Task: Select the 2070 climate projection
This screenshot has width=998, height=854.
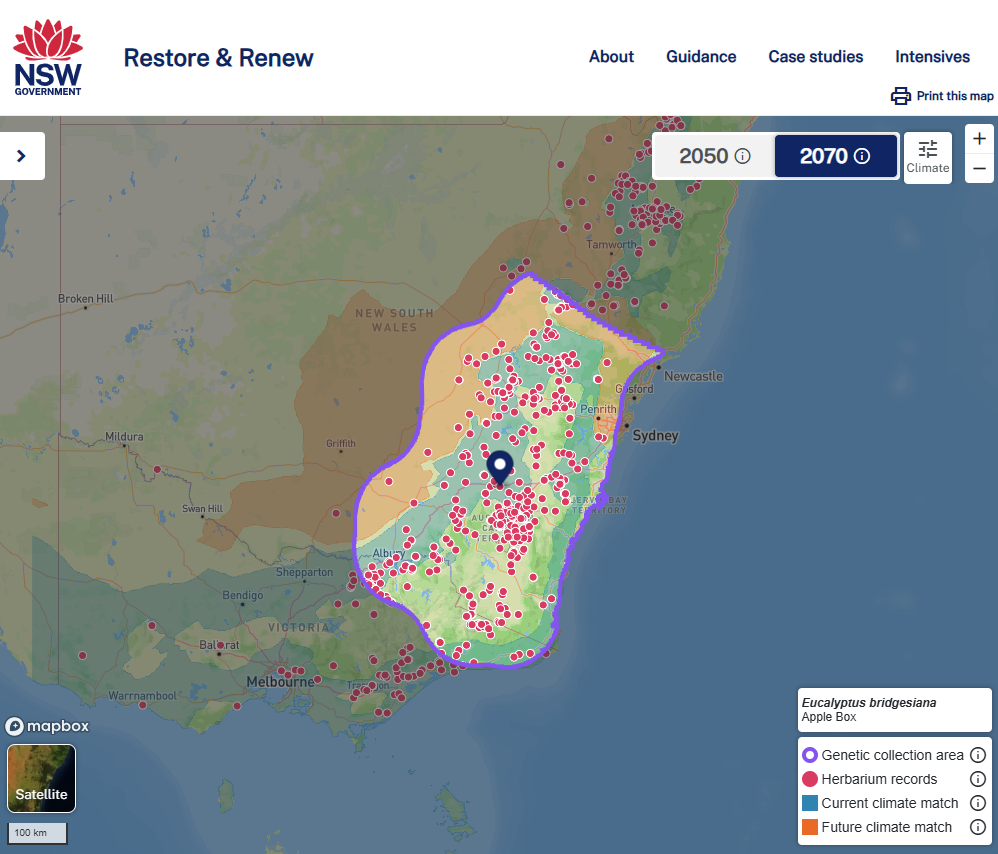Action: (x=835, y=156)
